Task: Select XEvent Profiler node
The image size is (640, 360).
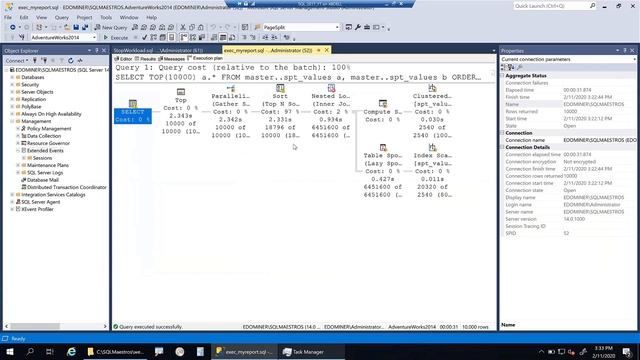Action: (x=37, y=209)
